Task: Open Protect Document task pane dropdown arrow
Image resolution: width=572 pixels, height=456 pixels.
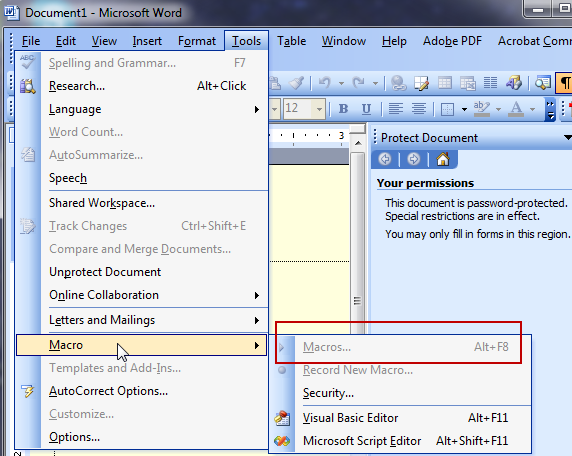Action: [x=567, y=138]
